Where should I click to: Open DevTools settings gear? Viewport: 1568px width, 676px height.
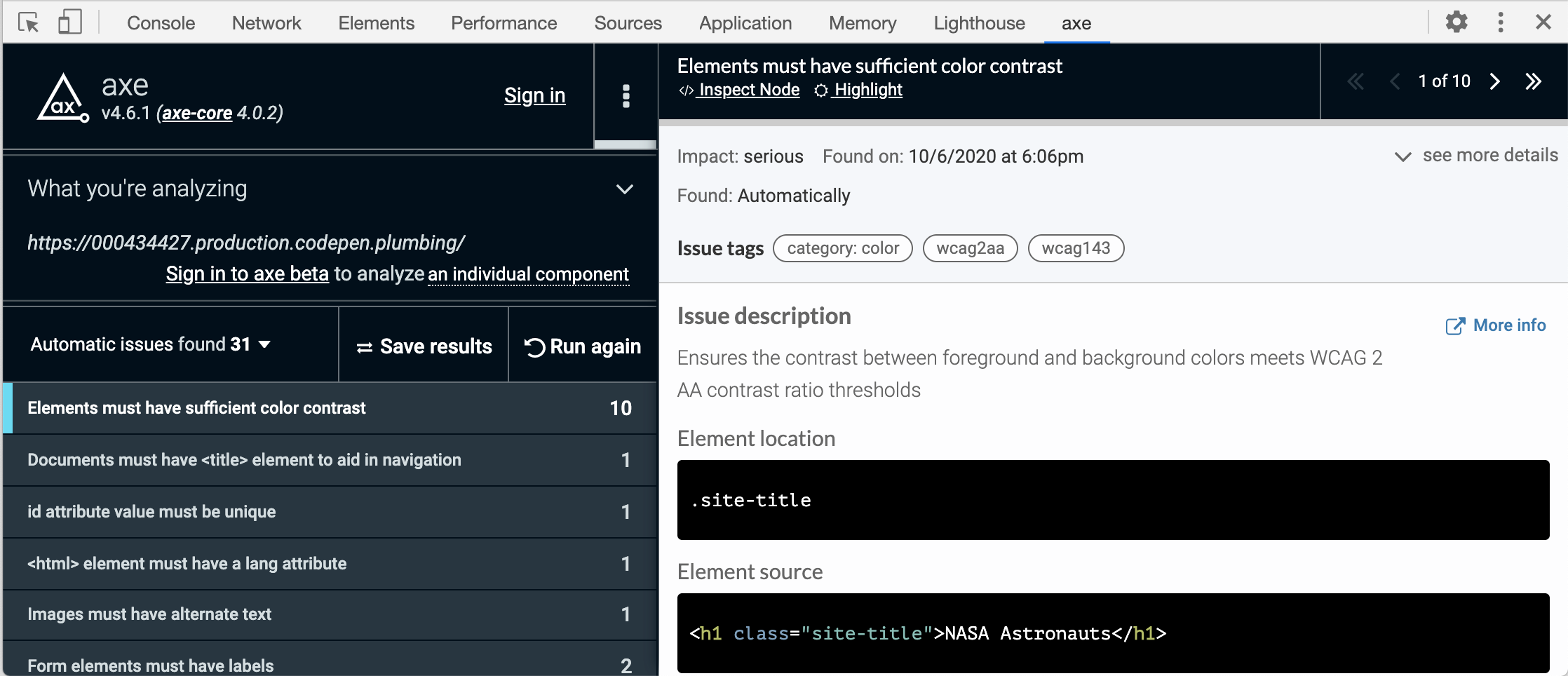pos(1457,22)
